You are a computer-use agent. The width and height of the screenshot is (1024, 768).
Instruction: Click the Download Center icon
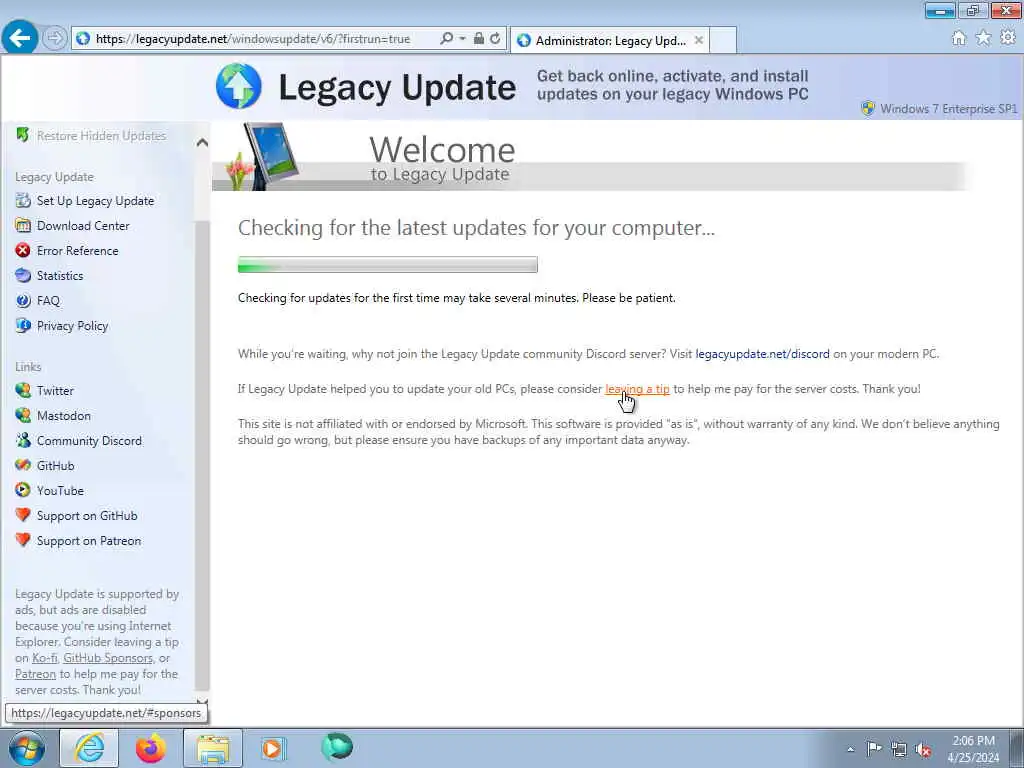pos(23,225)
